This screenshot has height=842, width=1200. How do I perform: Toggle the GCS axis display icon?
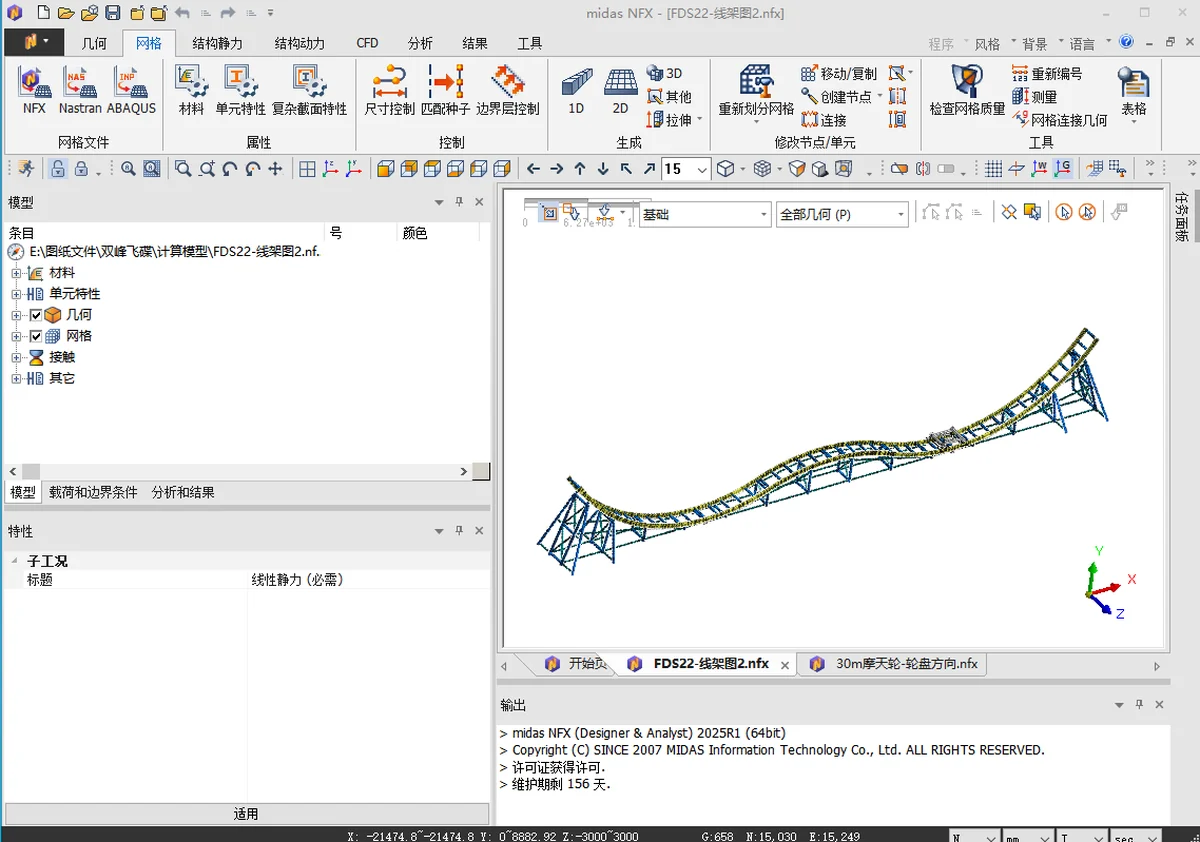[1063, 169]
